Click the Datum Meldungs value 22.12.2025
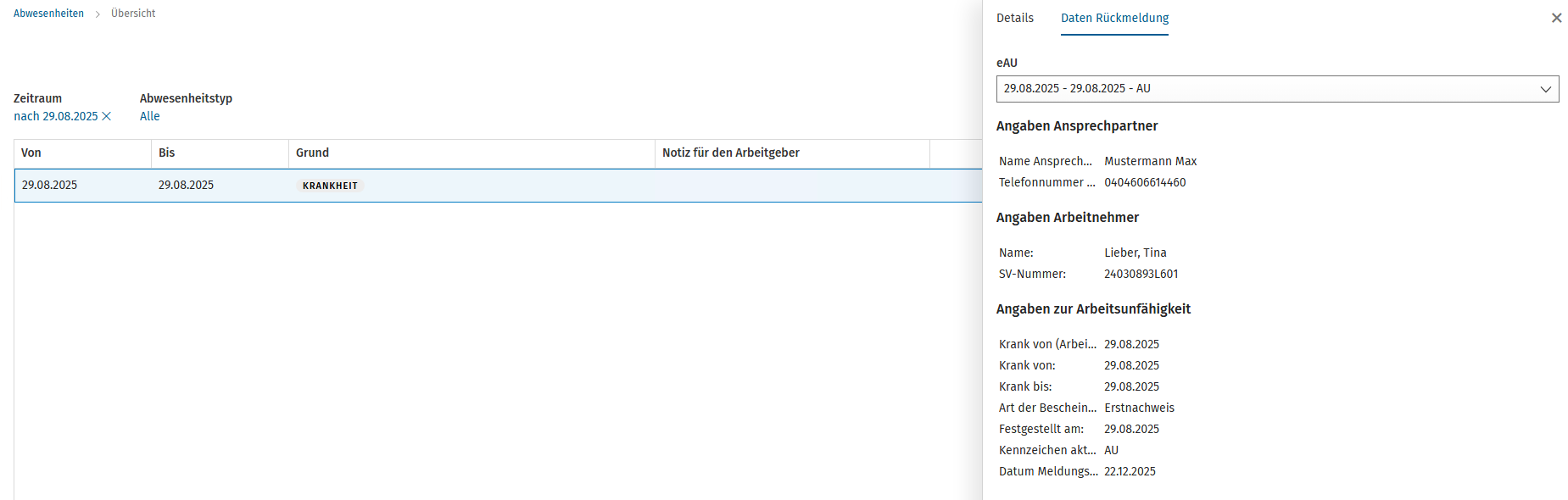Viewport: 1568px width, 500px height. 1130,471
